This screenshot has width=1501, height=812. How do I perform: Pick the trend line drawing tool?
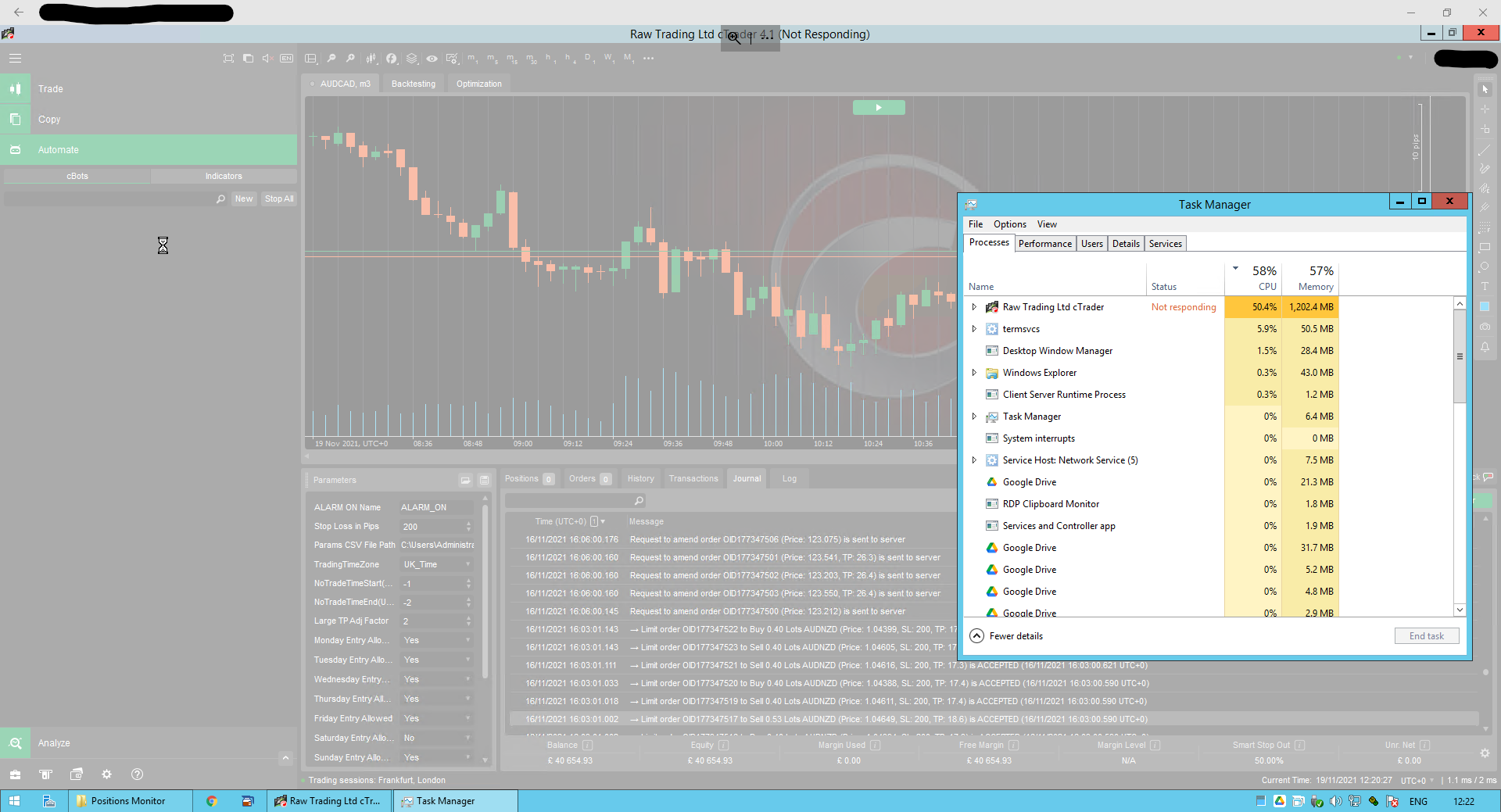(x=1485, y=148)
